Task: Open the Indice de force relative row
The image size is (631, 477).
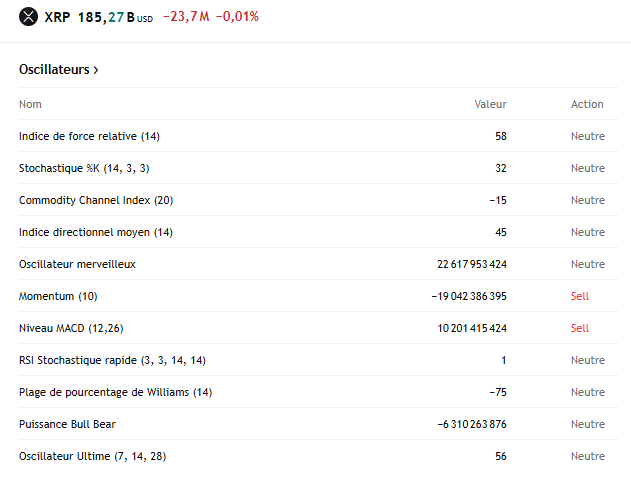Action: point(319,136)
